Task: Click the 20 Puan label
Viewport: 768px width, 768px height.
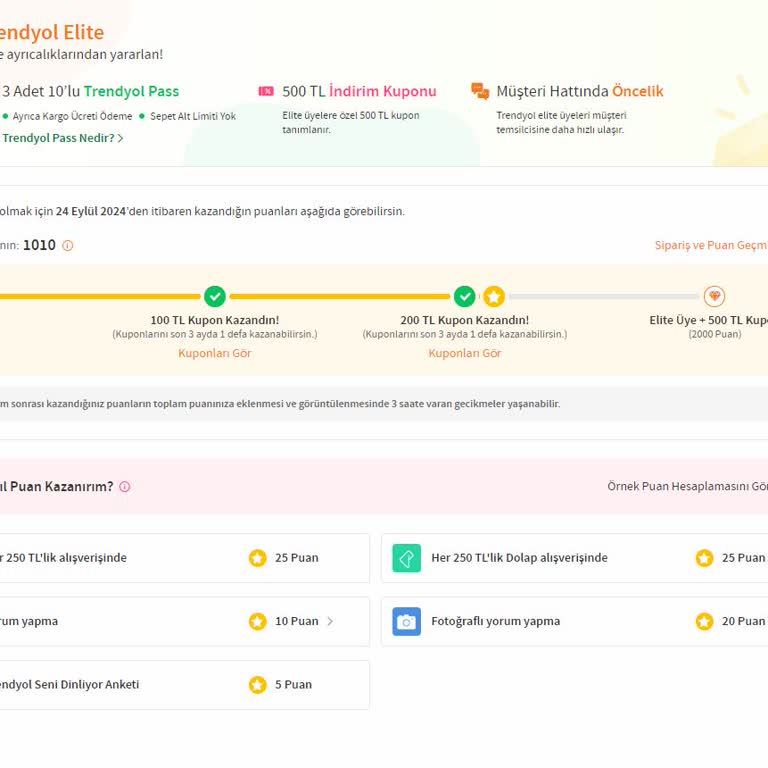Action: click(x=743, y=621)
